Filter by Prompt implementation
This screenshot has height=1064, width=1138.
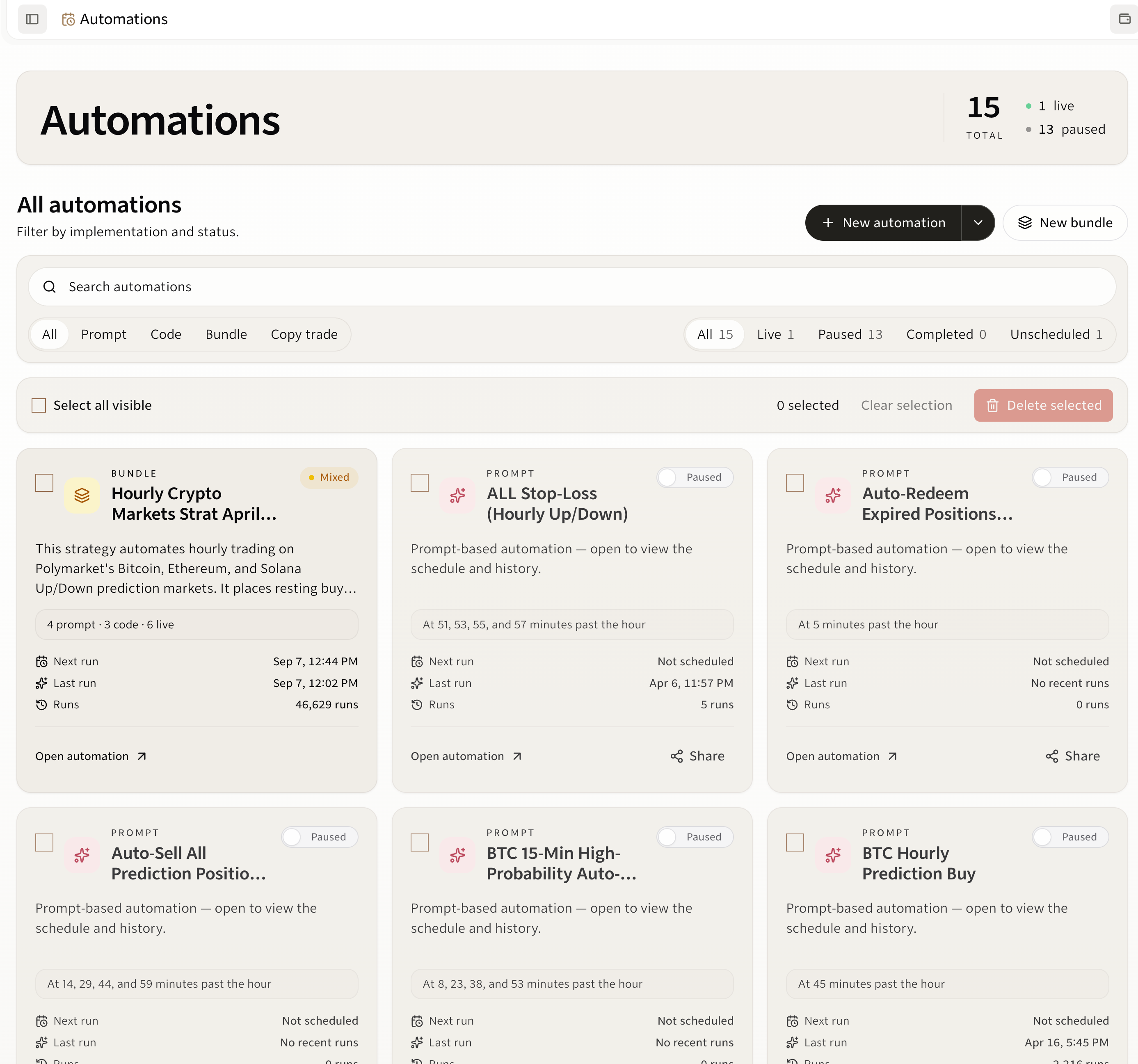click(104, 334)
